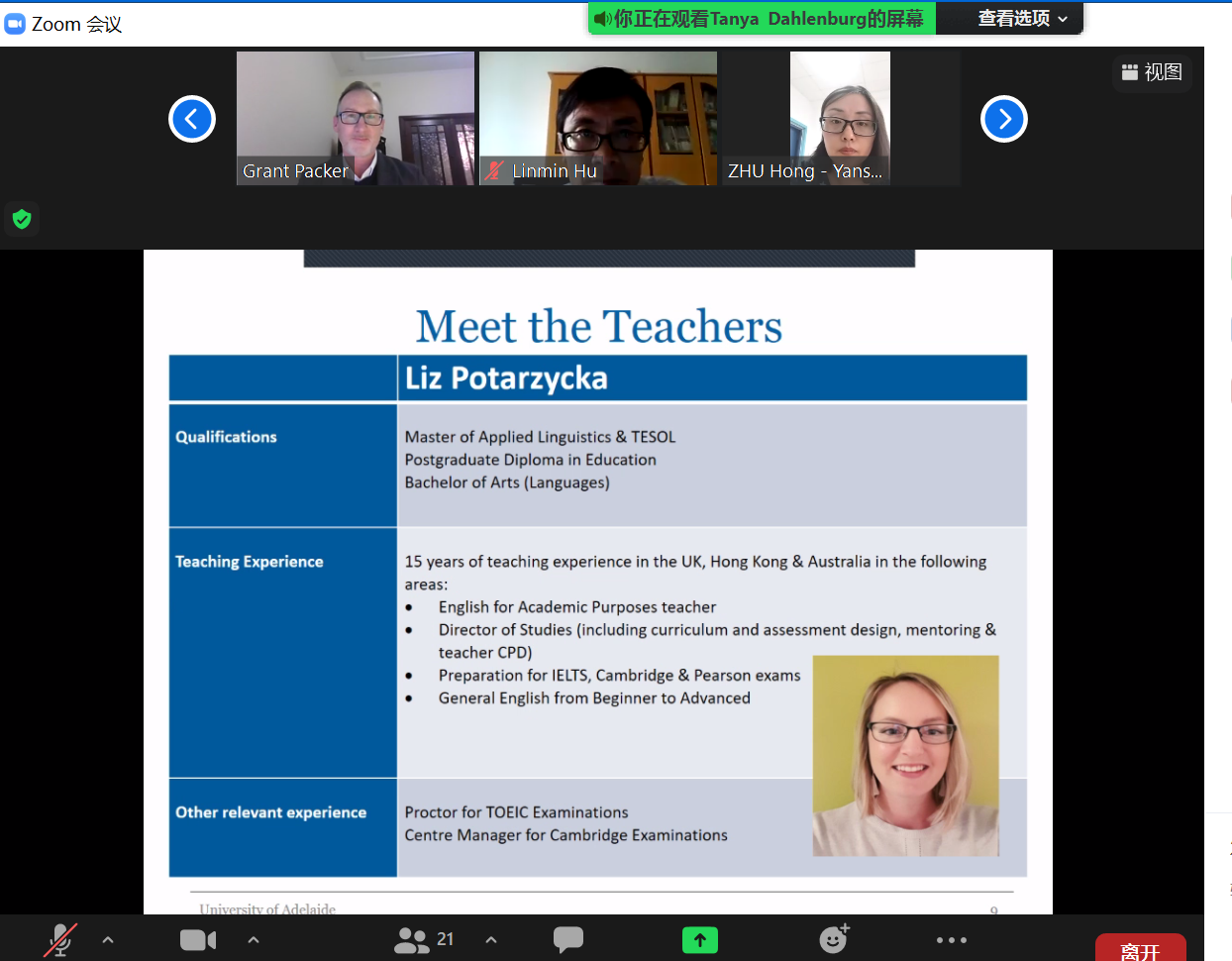Switch layout using the 视图 button
Screen dimensions: 1232x961
[1152, 72]
